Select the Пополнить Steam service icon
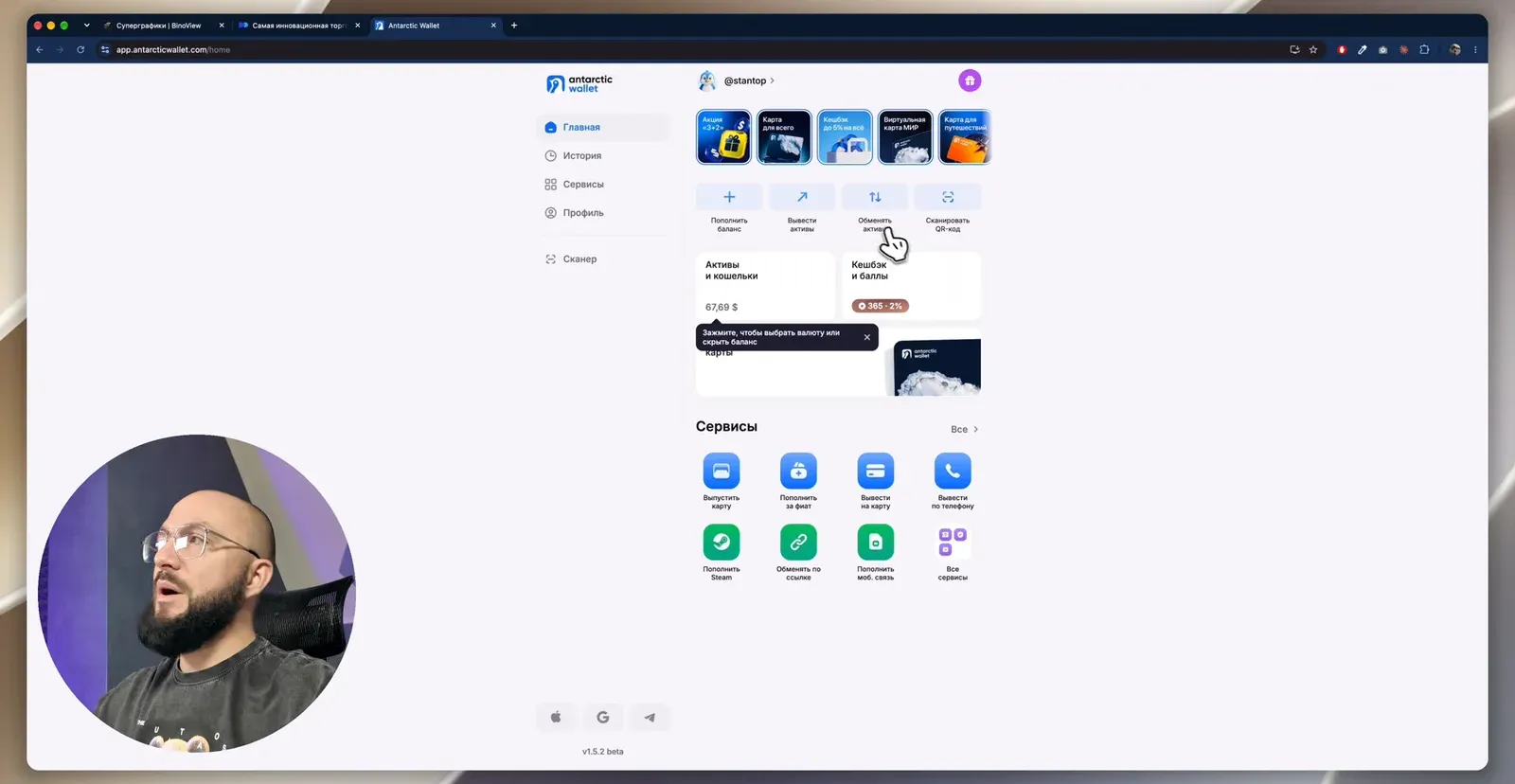Image resolution: width=1515 pixels, height=784 pixels. coord(722,543)
